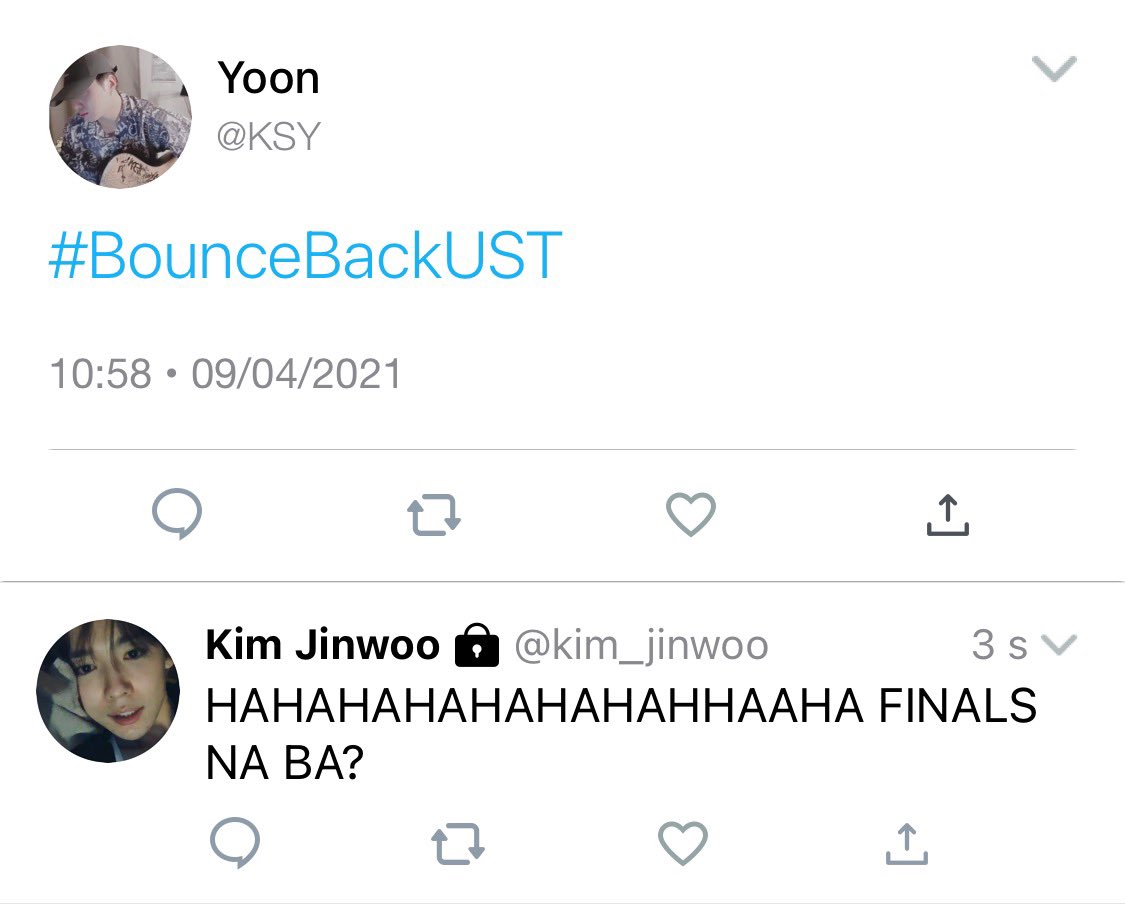Image resolution: width=1125 pixels, height=904 pixels.
Task: View Kim Jinwoo's profile picture
Action: pyautogui.click(x=108, y=690)
